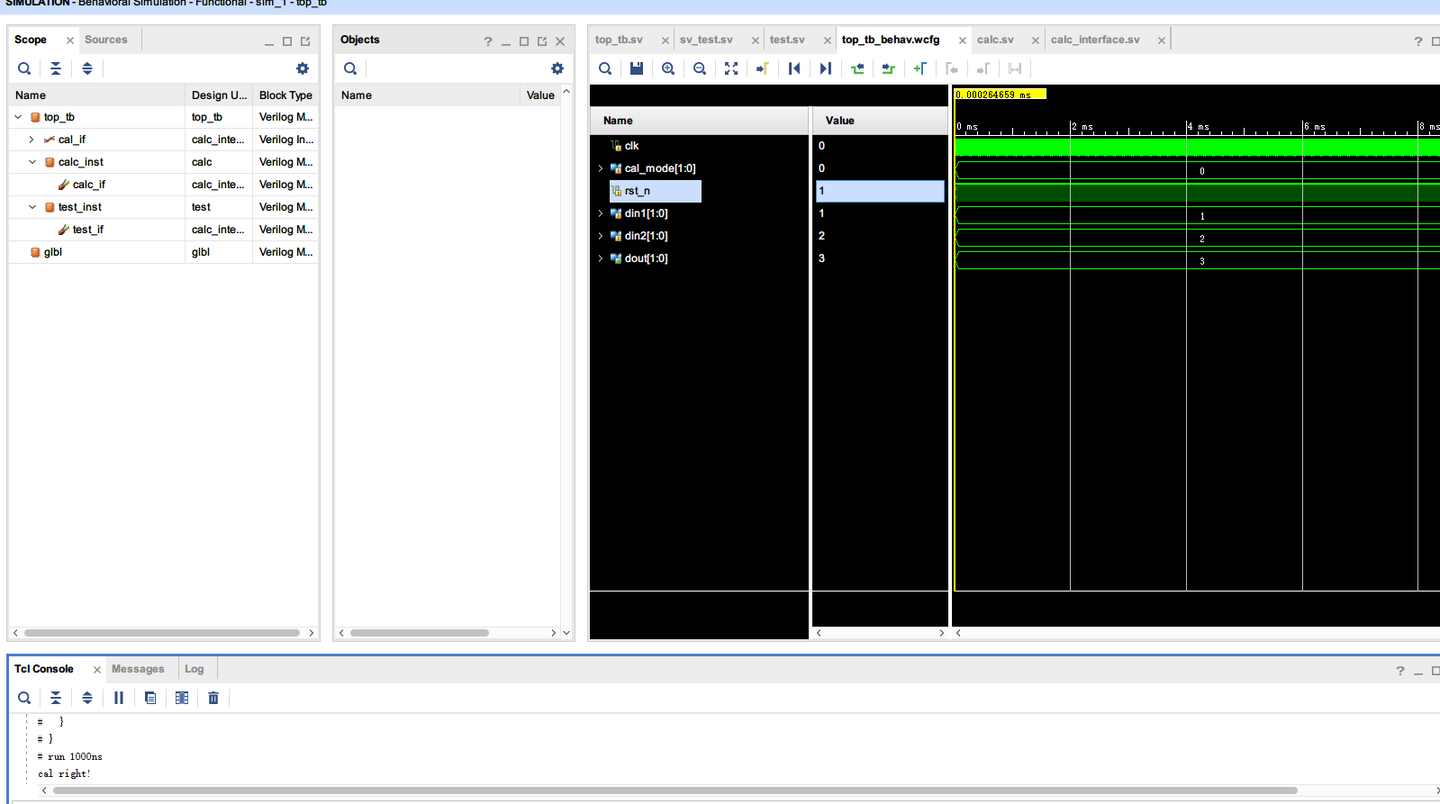Switch to the Sources panel

click(108, 39)
